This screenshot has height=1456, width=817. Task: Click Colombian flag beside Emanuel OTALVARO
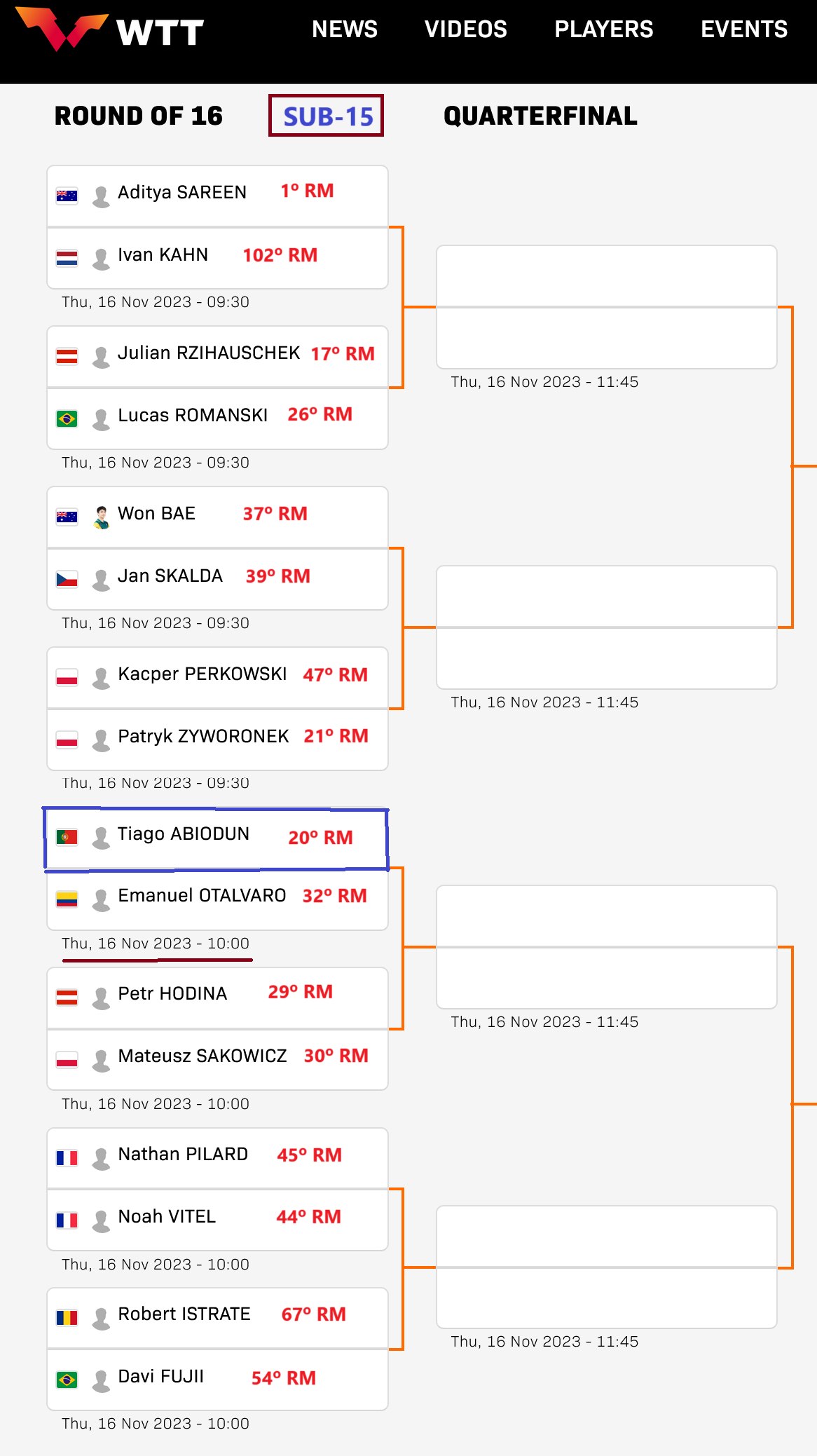pyautogui.click(x=67, y=899)
